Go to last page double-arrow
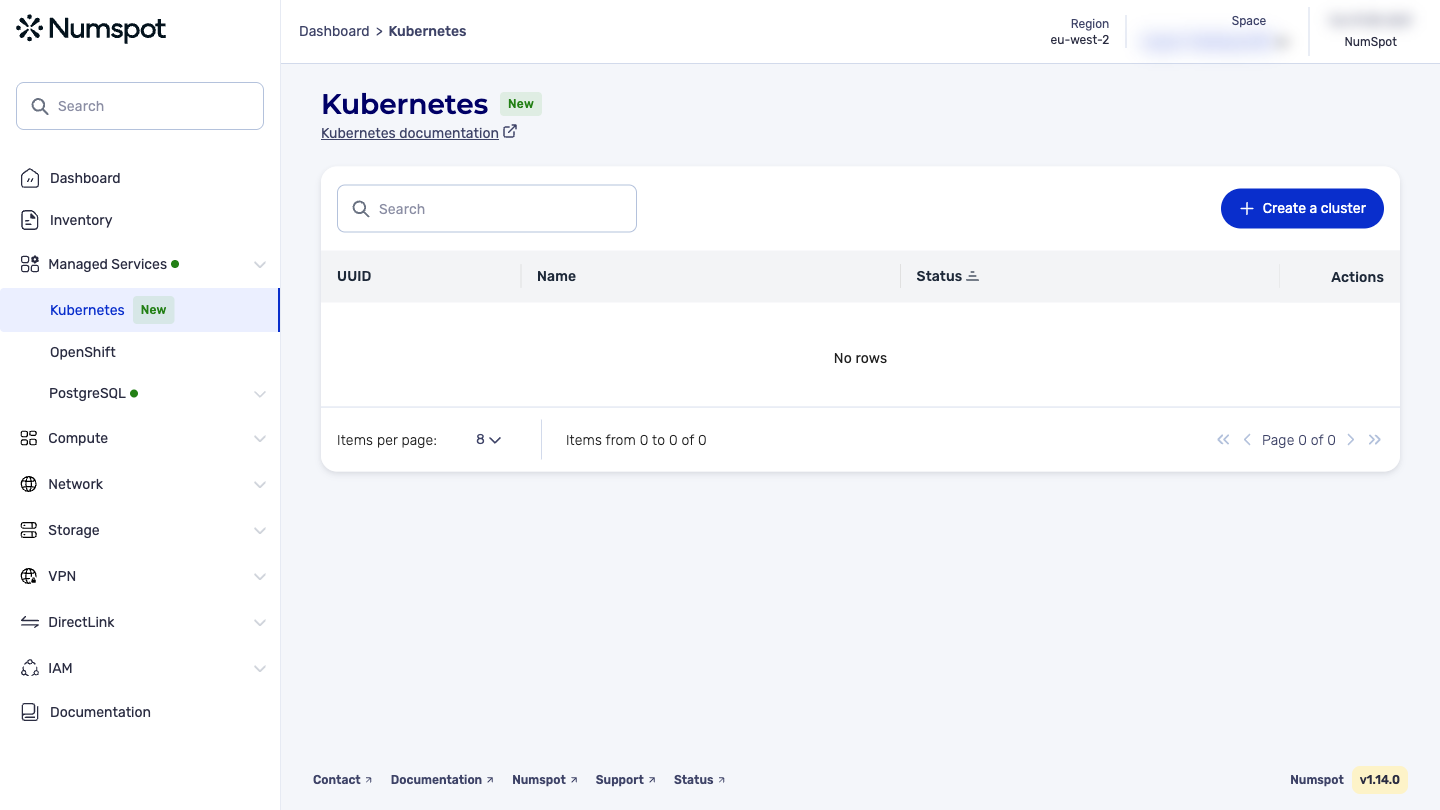Viewport: 1440px width, 810px height. click(1375, 440)
